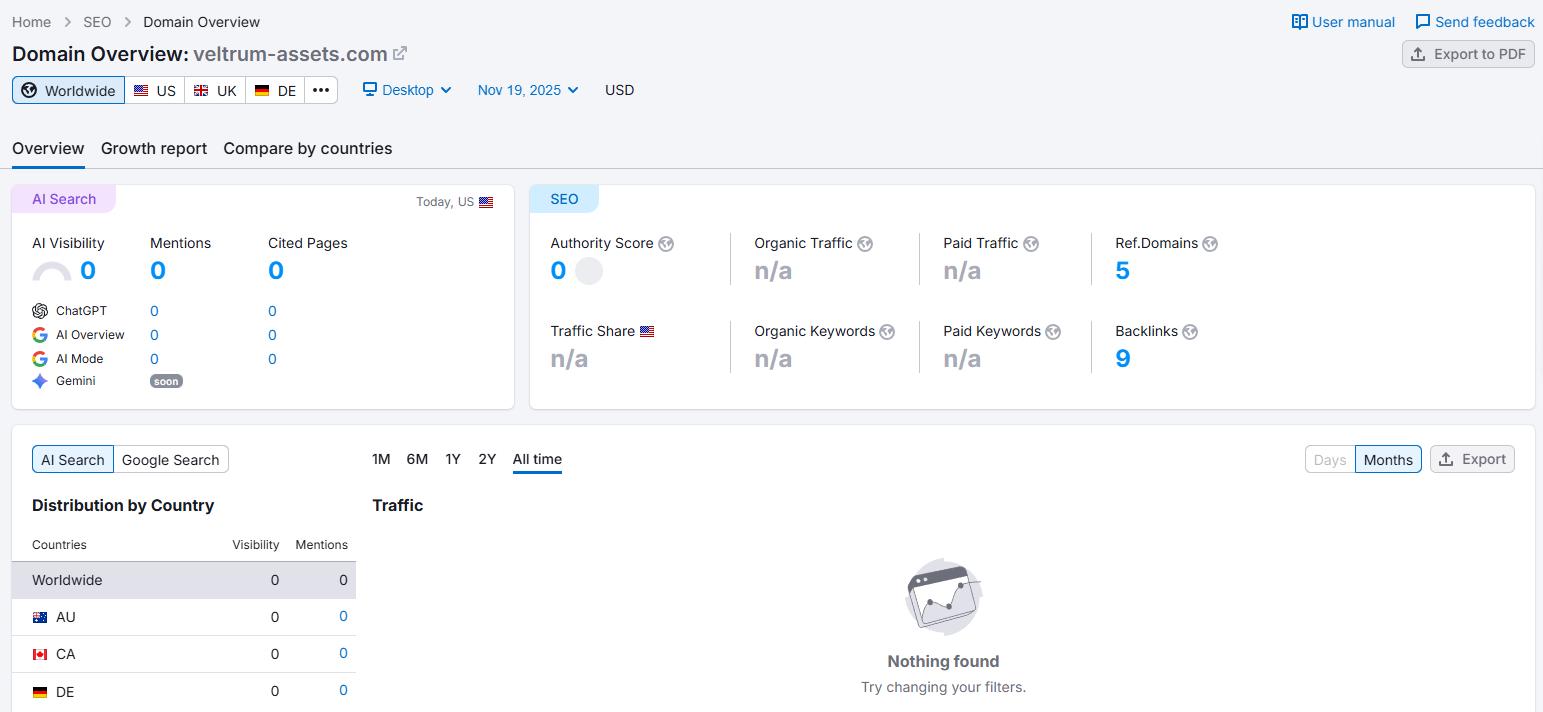Toggle the AI Search distribution view
This screenshot has height=712, width=1543.
pos(73,459)
